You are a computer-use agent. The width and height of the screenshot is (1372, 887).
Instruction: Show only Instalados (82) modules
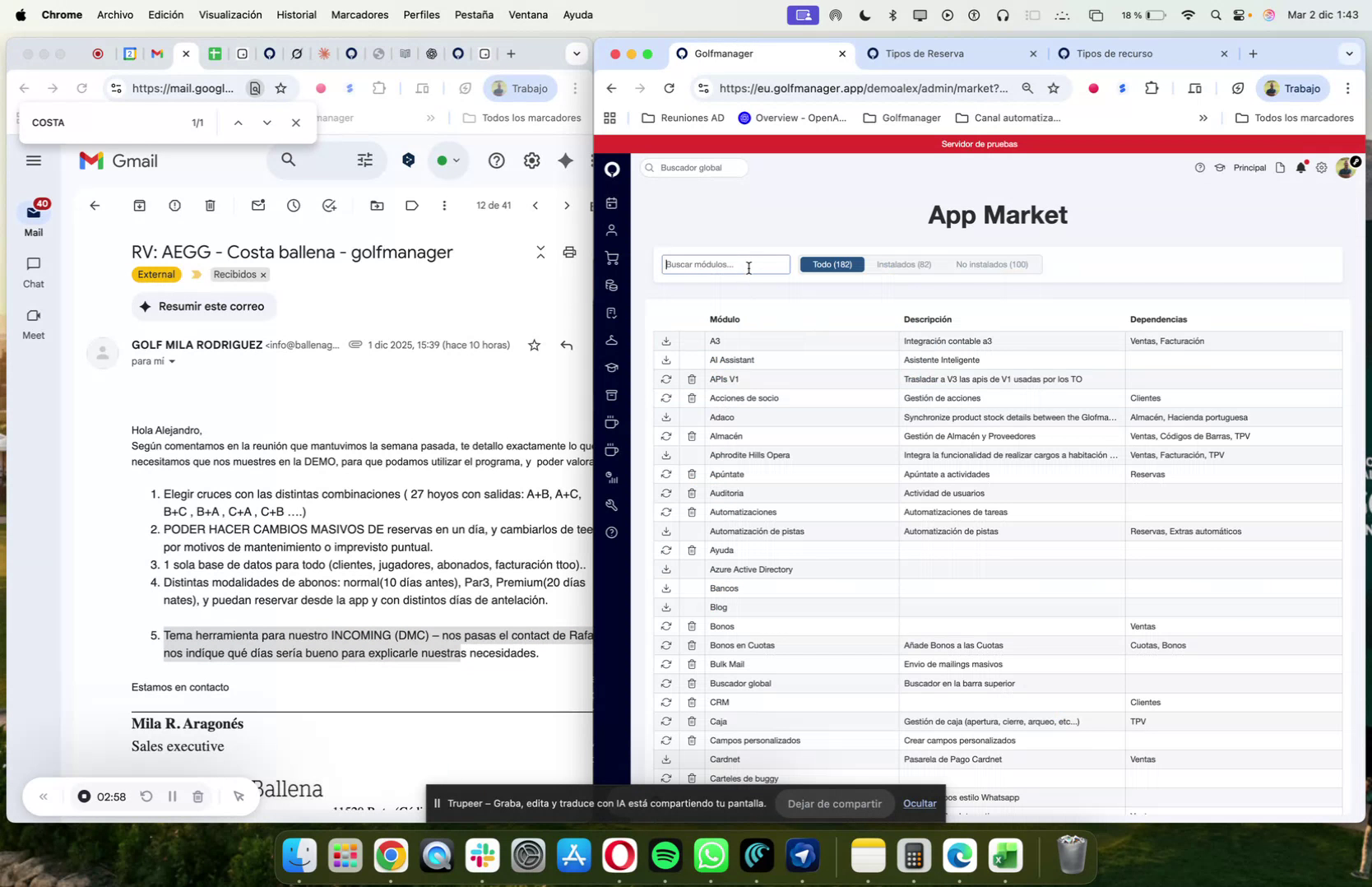[x=902, y=264]
